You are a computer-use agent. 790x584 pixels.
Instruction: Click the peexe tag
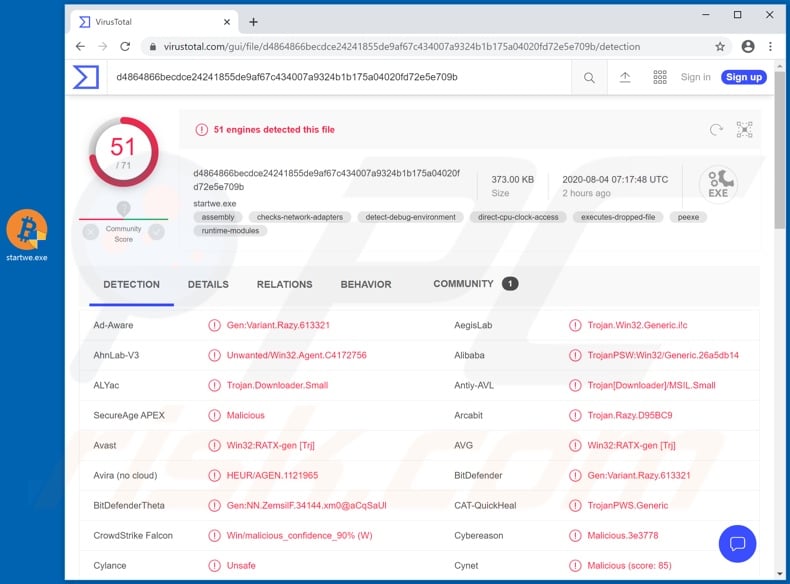688,217
